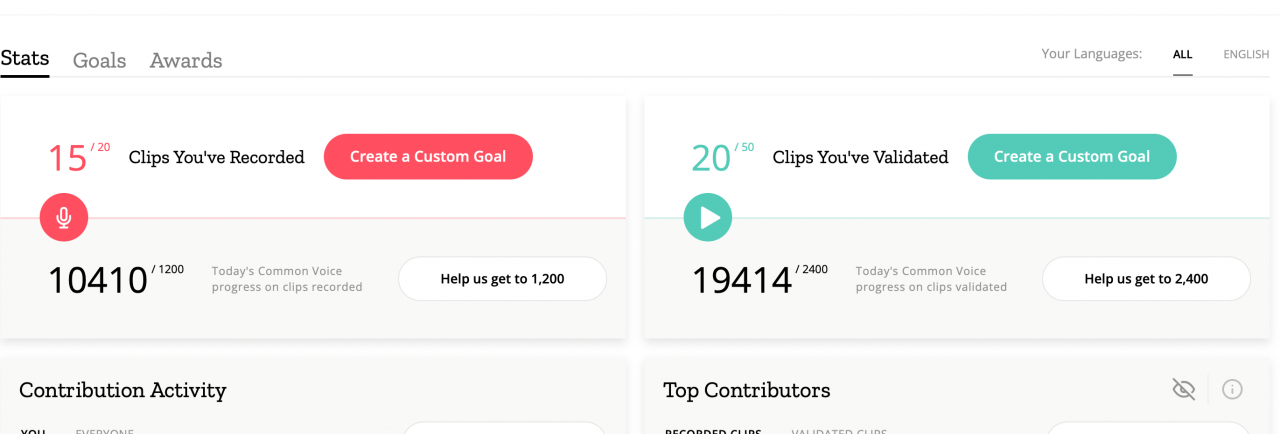Create a Custom Goal for recorded clips

coord(428,156)
